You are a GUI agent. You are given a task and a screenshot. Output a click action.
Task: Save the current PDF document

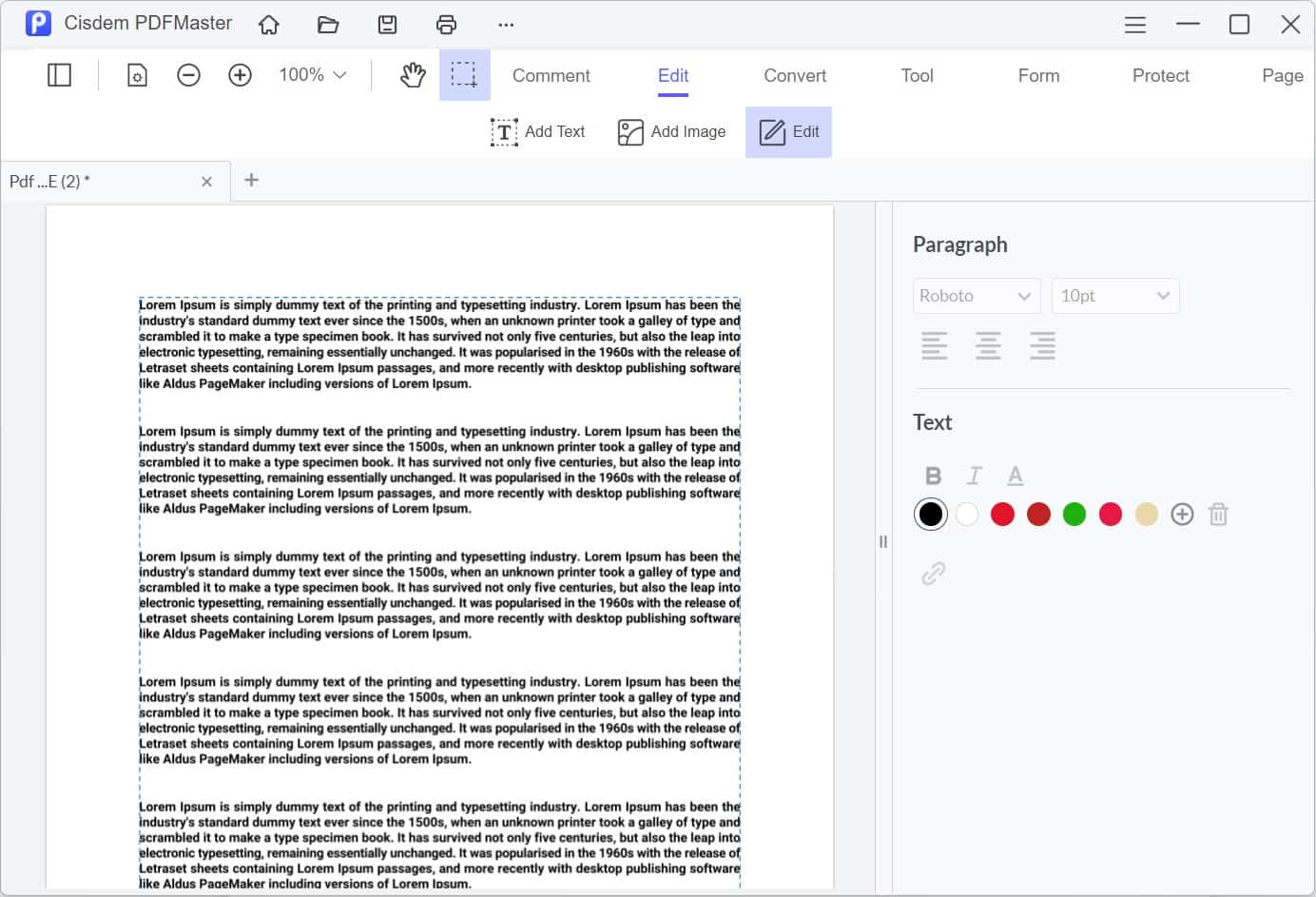point(387,24)
